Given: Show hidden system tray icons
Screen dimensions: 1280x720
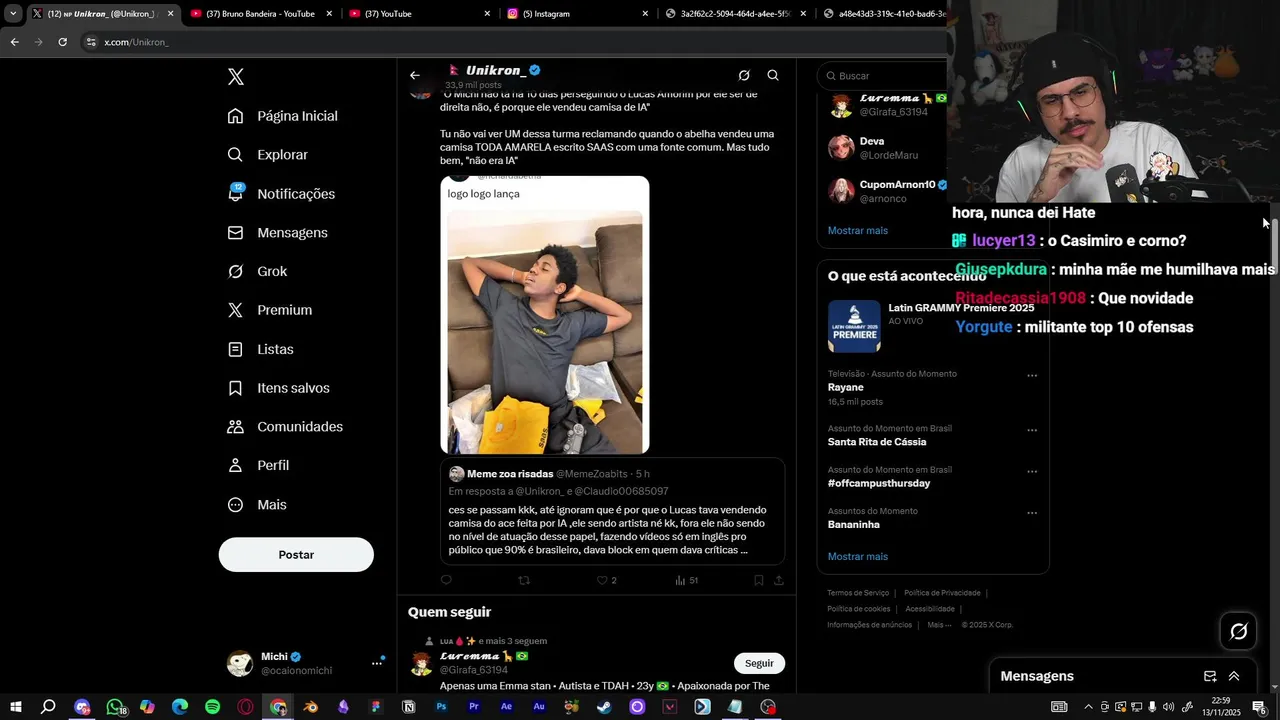Looking at the screenshot, I should pos(1088,707).
